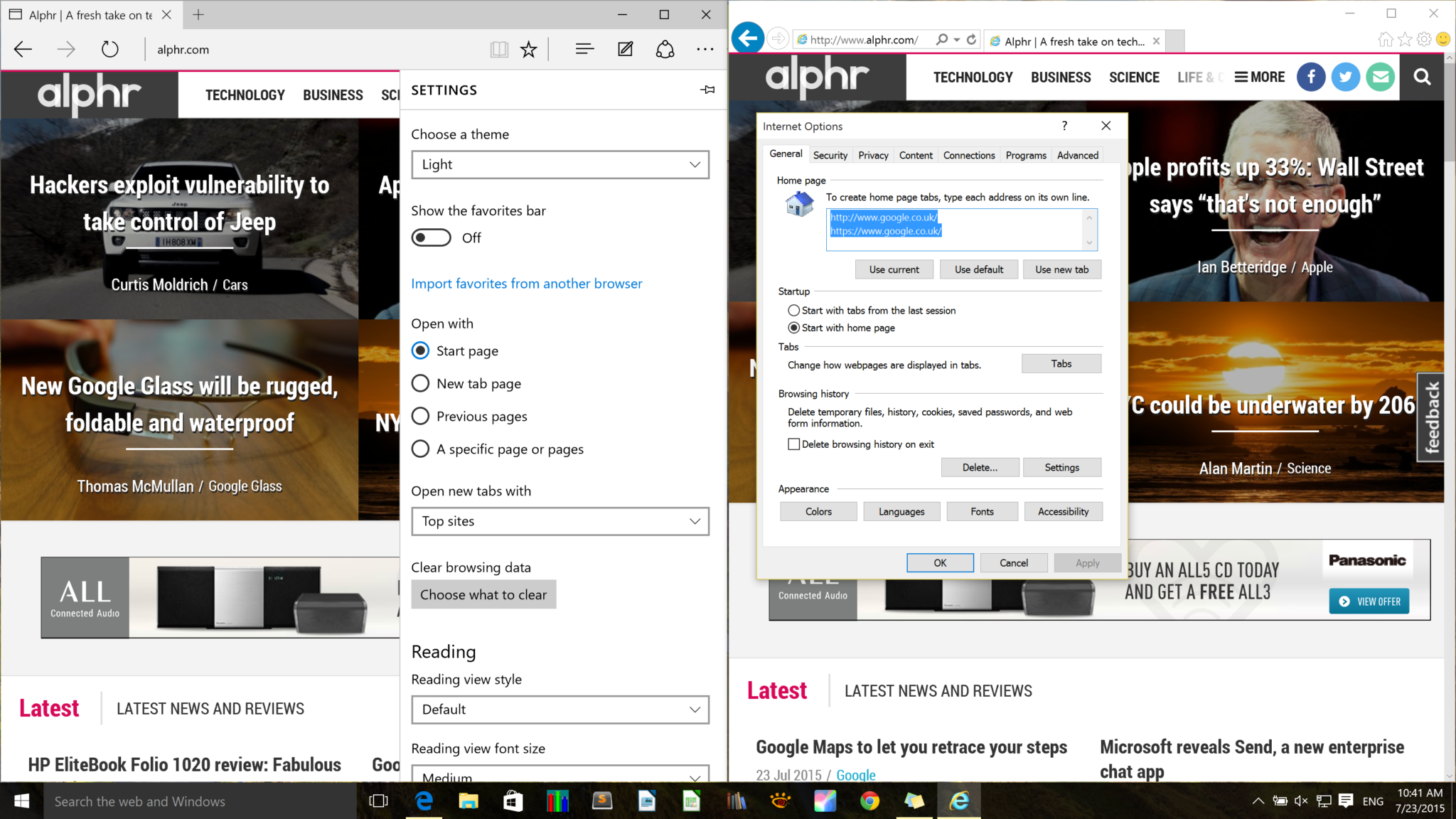Open the Colors appearance settings
This screenshot has width=1456, height=819.
(x=818, y=511)
